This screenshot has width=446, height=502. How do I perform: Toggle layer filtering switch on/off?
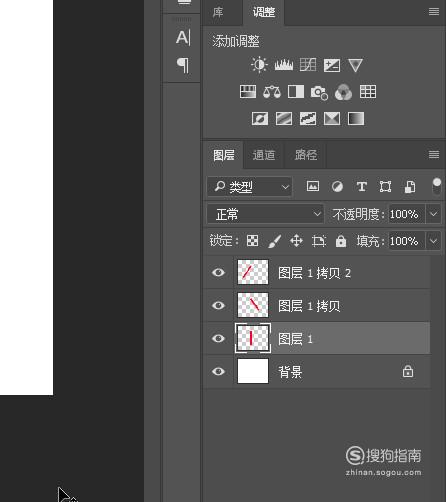tap(436, 186)
